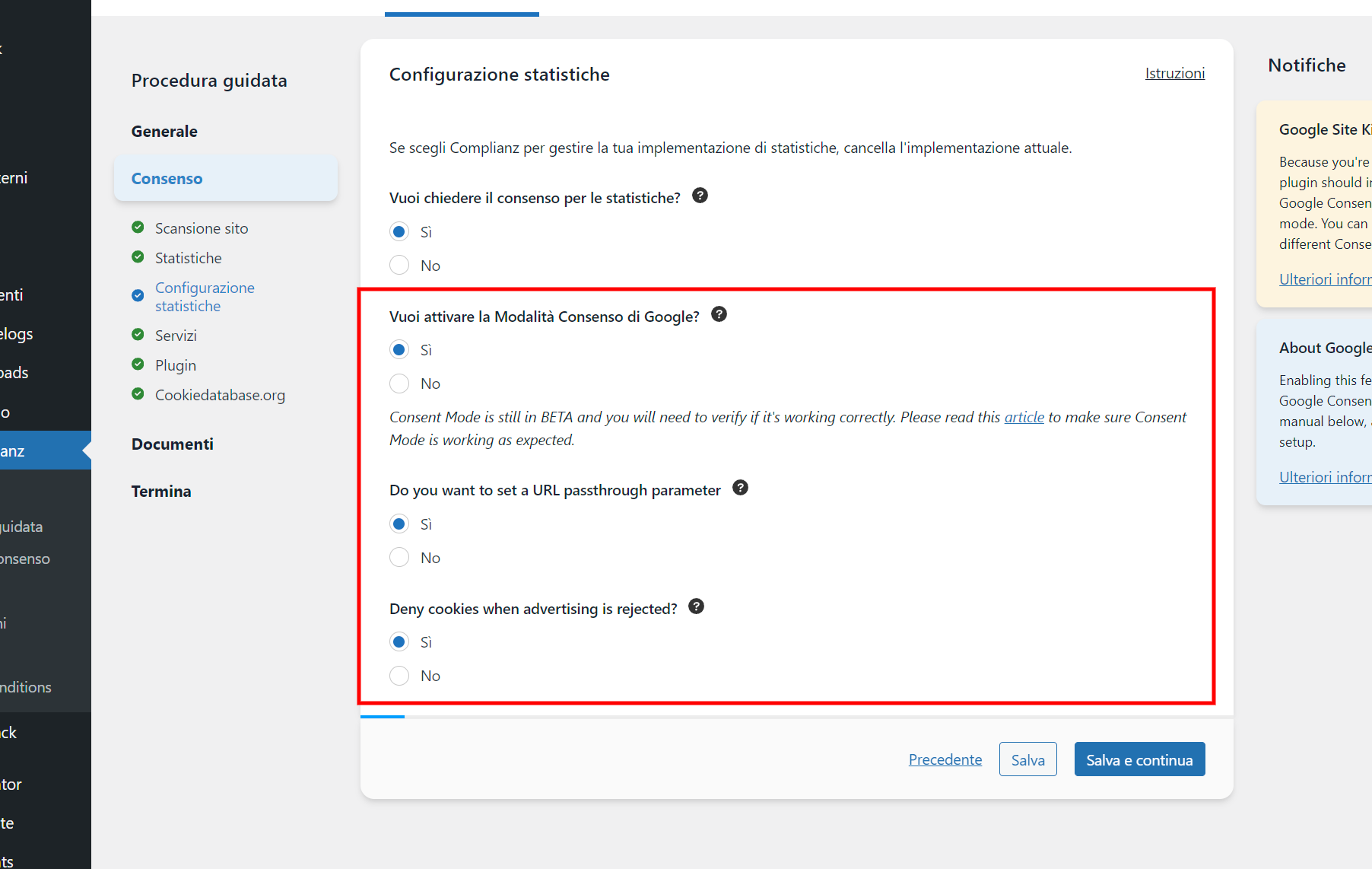Click the Salva e continua button
Image resolution: width=1372 pixels, height=869 pixels.
(1139, 759)
